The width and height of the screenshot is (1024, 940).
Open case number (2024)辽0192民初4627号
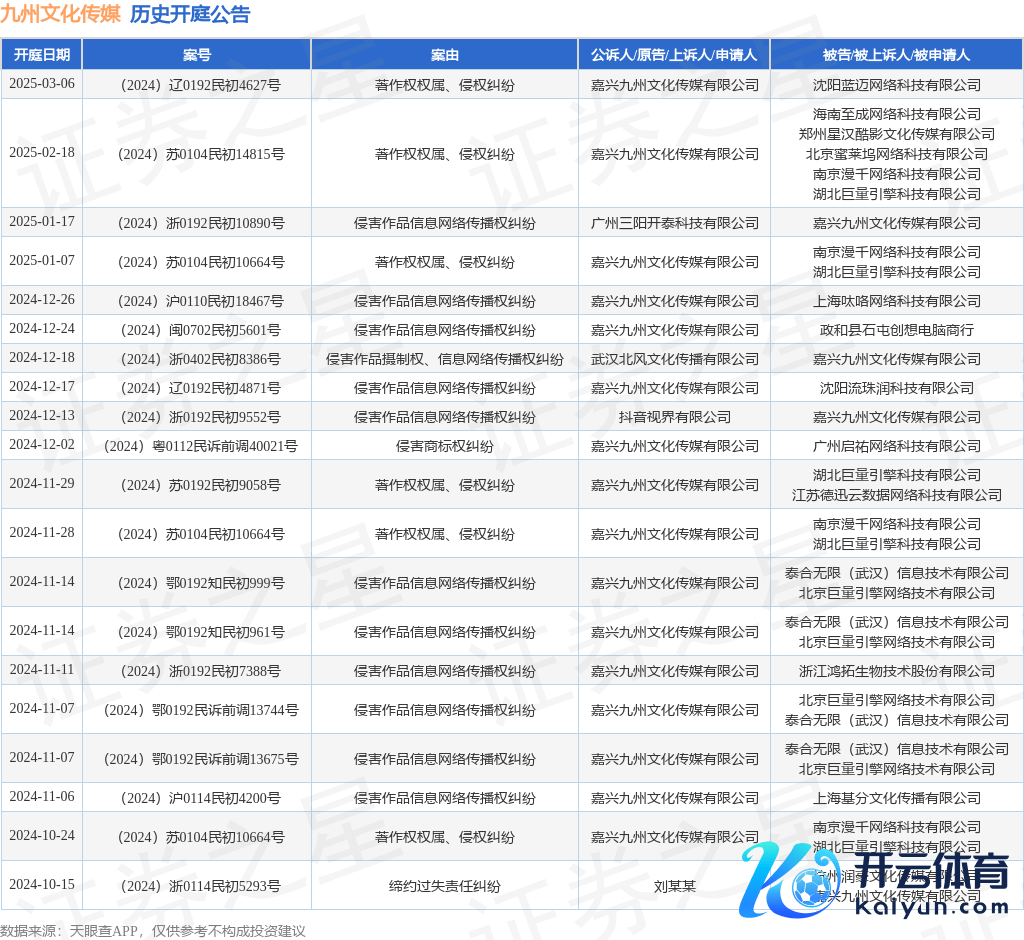point(197,85)
